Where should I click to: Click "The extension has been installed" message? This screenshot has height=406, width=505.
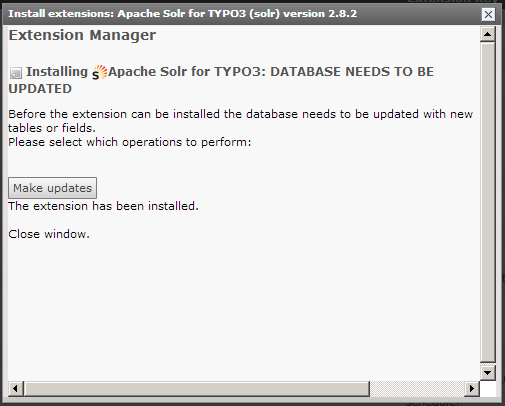pos(103,206)
